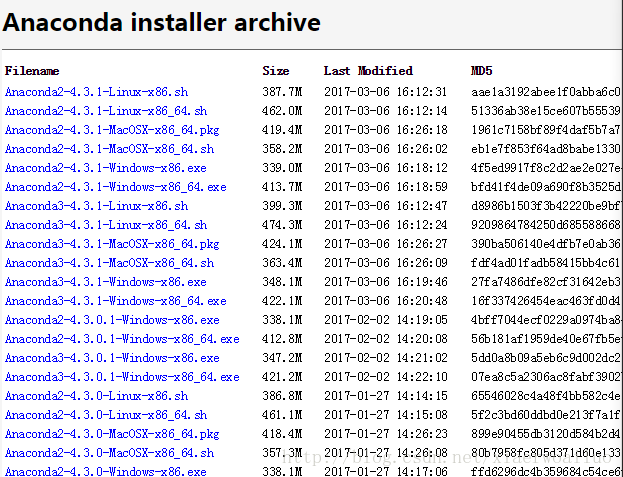The image size is (623, 477).
Task: Select the date 2017-02-02 14:19:05
Action: coord(386,320)
